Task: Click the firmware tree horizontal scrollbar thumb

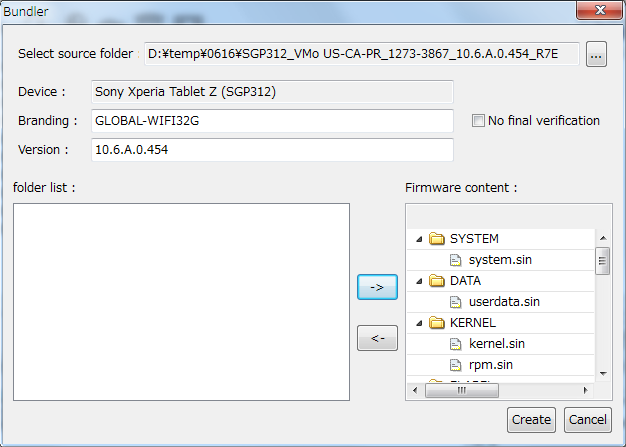Action: (462, 390)
